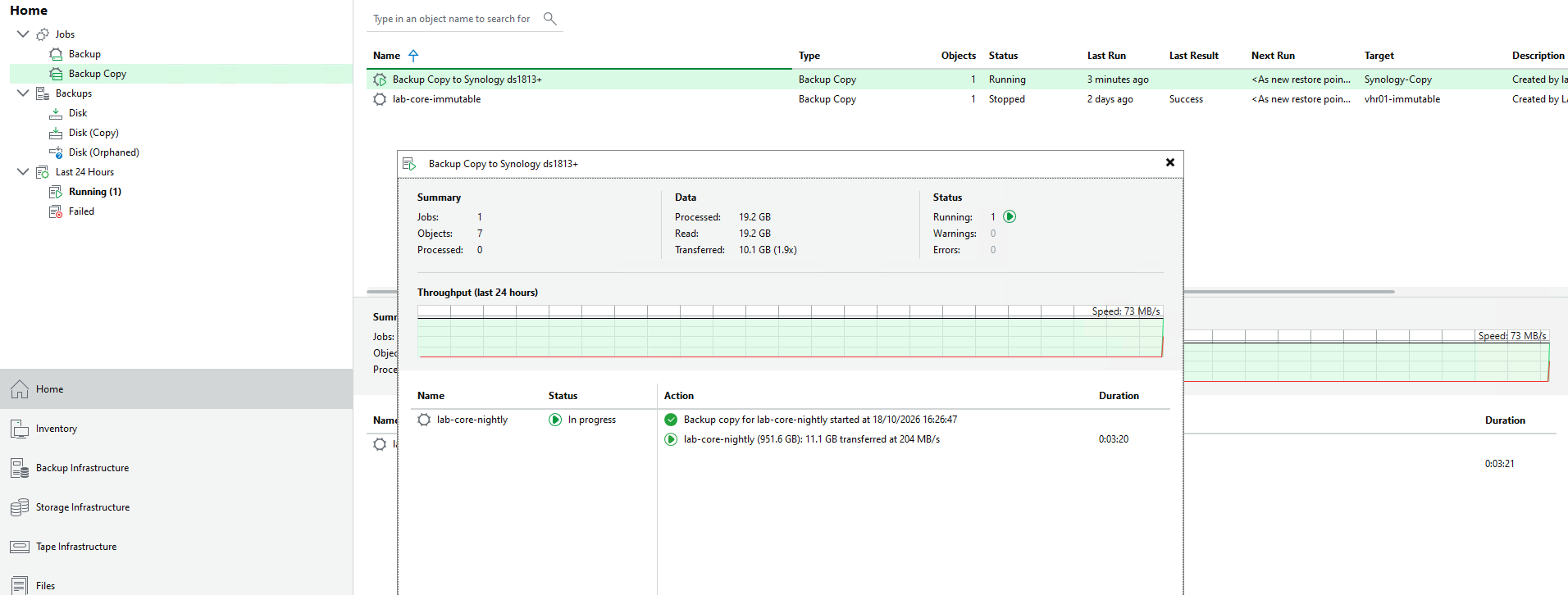Collapse the Last 24 Hours node
Screen dimensions: 1568x595
coord(23,172)
